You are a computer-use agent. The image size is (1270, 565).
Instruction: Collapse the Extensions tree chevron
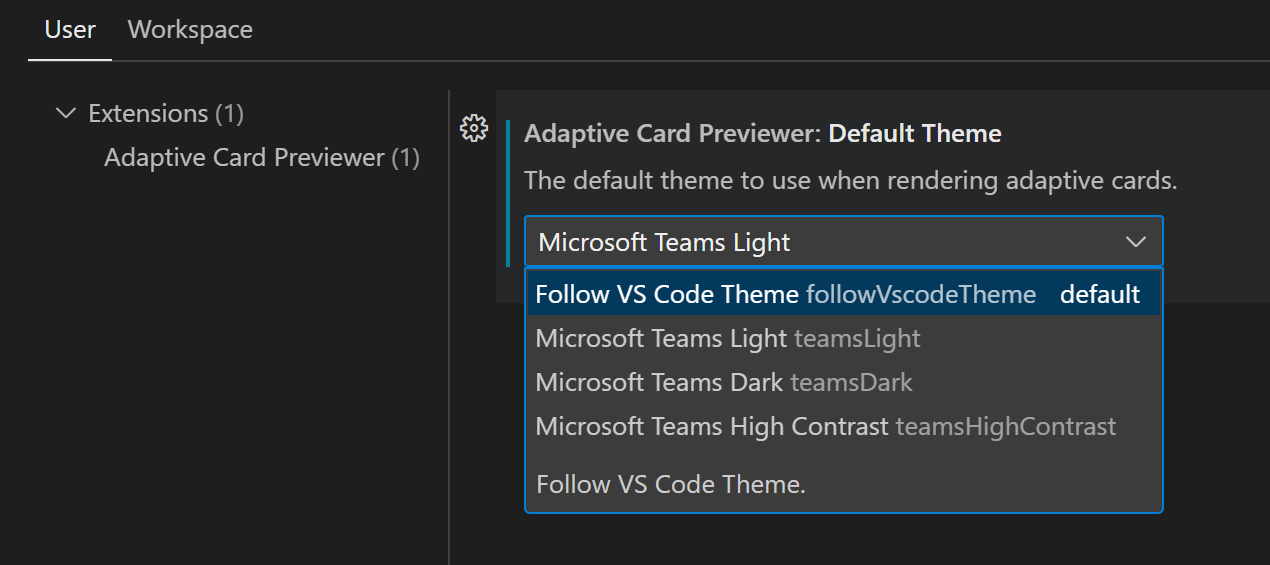tap(66, 113)
